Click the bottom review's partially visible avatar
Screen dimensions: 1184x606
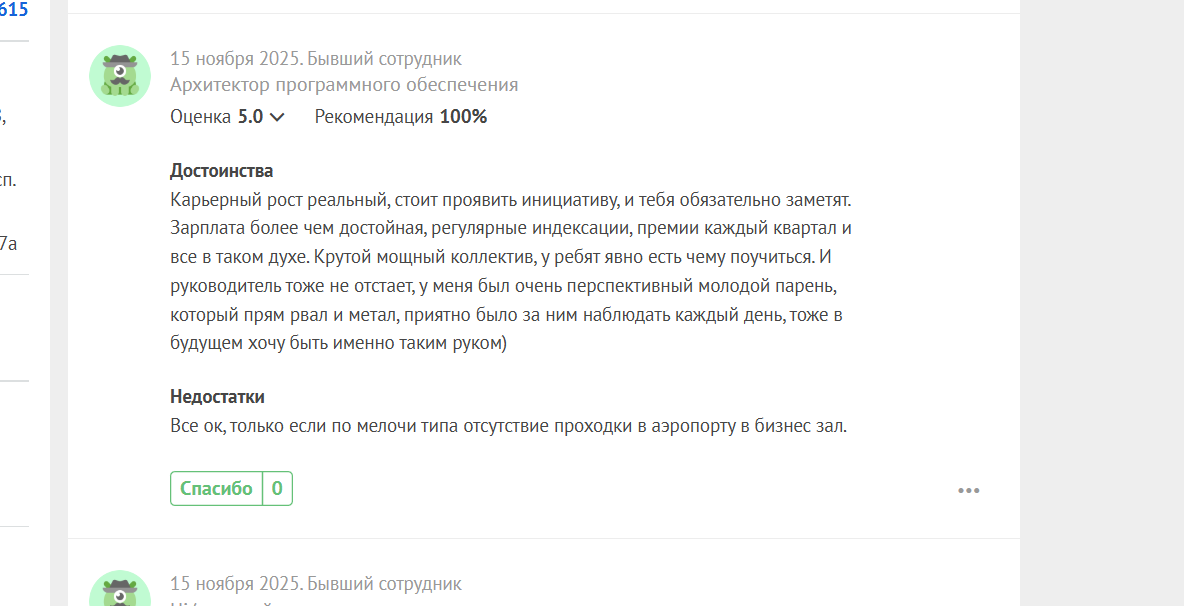(x=120, y=590)
